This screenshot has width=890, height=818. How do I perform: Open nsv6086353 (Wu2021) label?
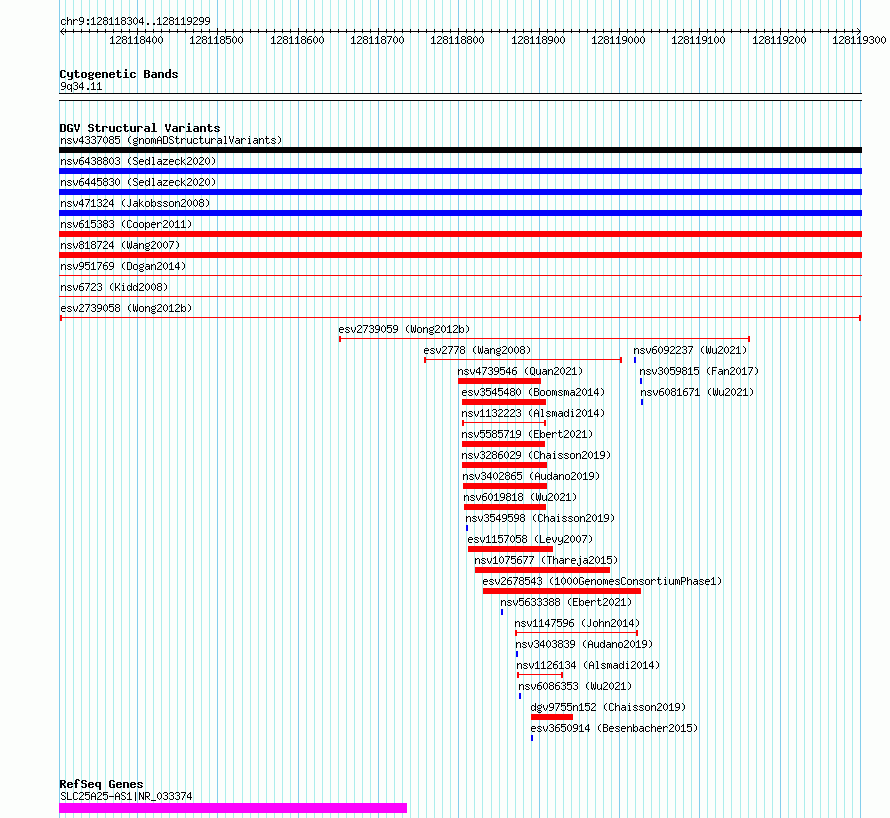pyautogui.click(x=575, y=686)
